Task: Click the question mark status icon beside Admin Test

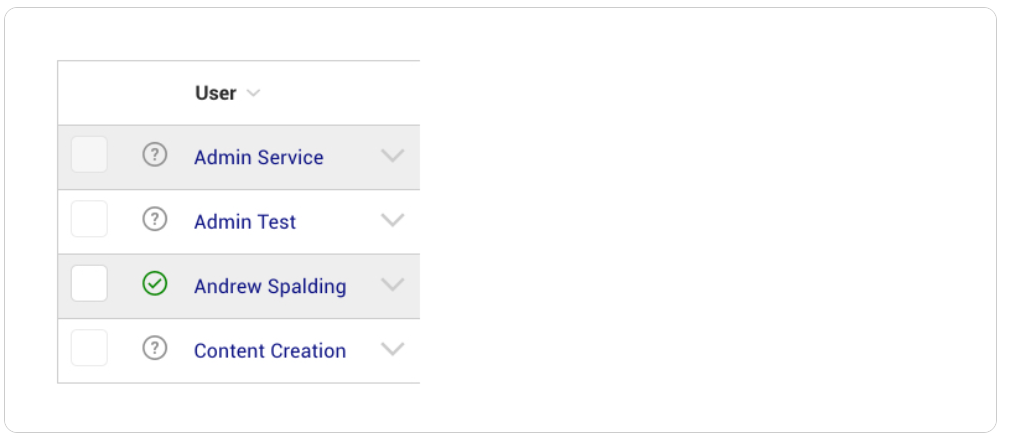Action: pyautogui.click(x=154, y=219)
